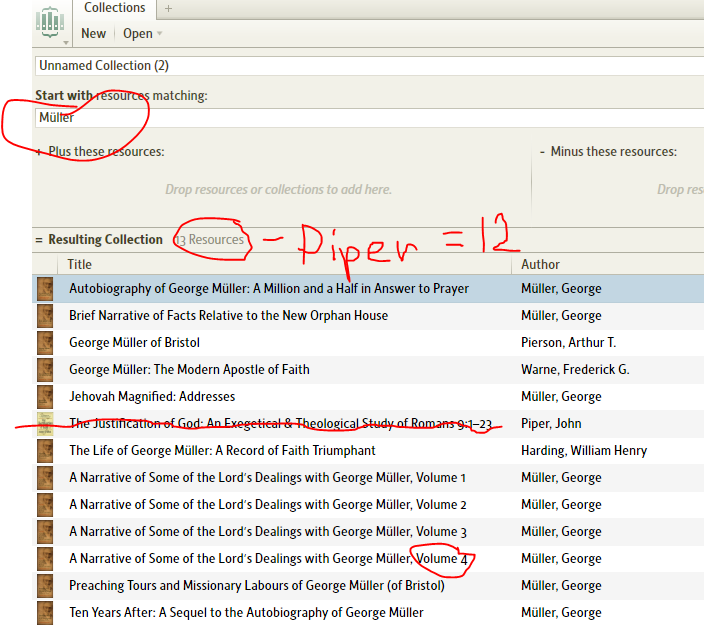Click author Harding, William Henry
This screenshot has height=643, width=704.
click(x=584, y=450)
